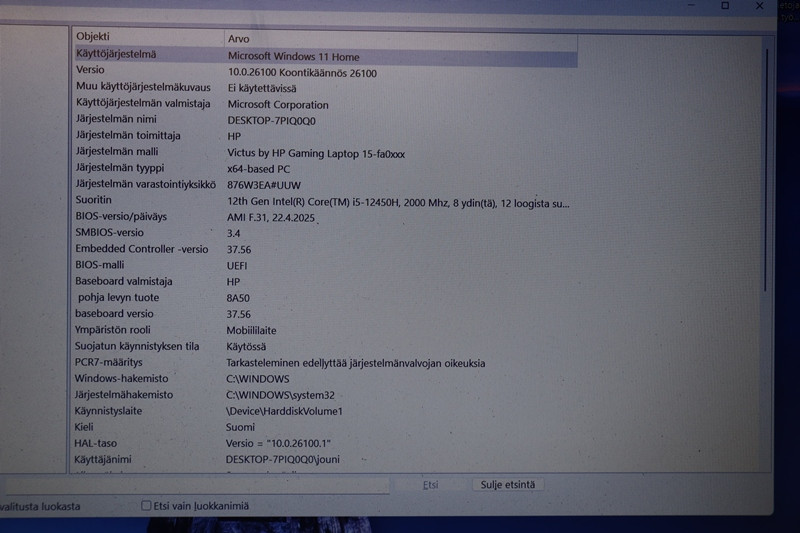Select the HAL-taso row
The height and width of the screenshot is (533, 800).
coord(326,443)
